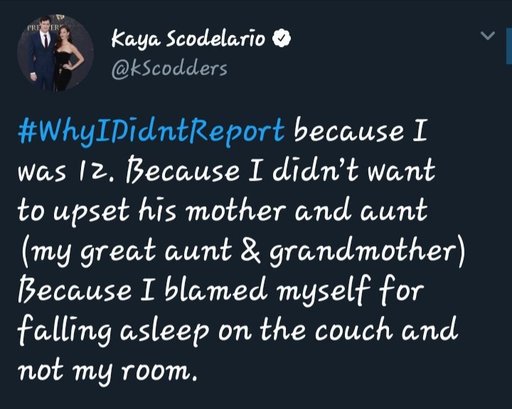Click the man in the avatar photo
Viewport: 512px width, 409px height.
(x=41, y=53)
